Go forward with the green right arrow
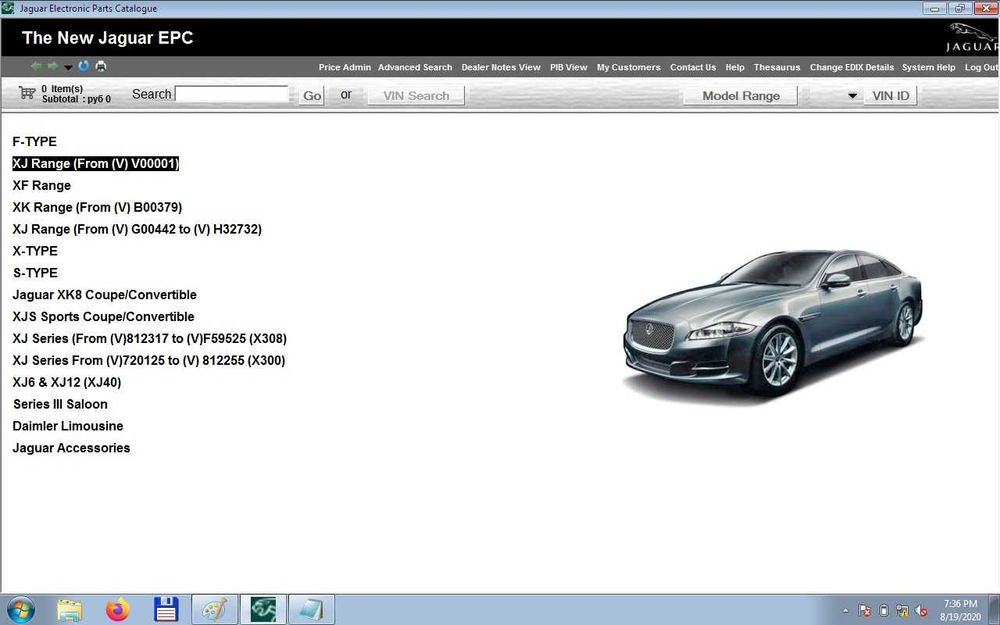This screenshot has width=1000, height=625. click(x=53, y=66)
